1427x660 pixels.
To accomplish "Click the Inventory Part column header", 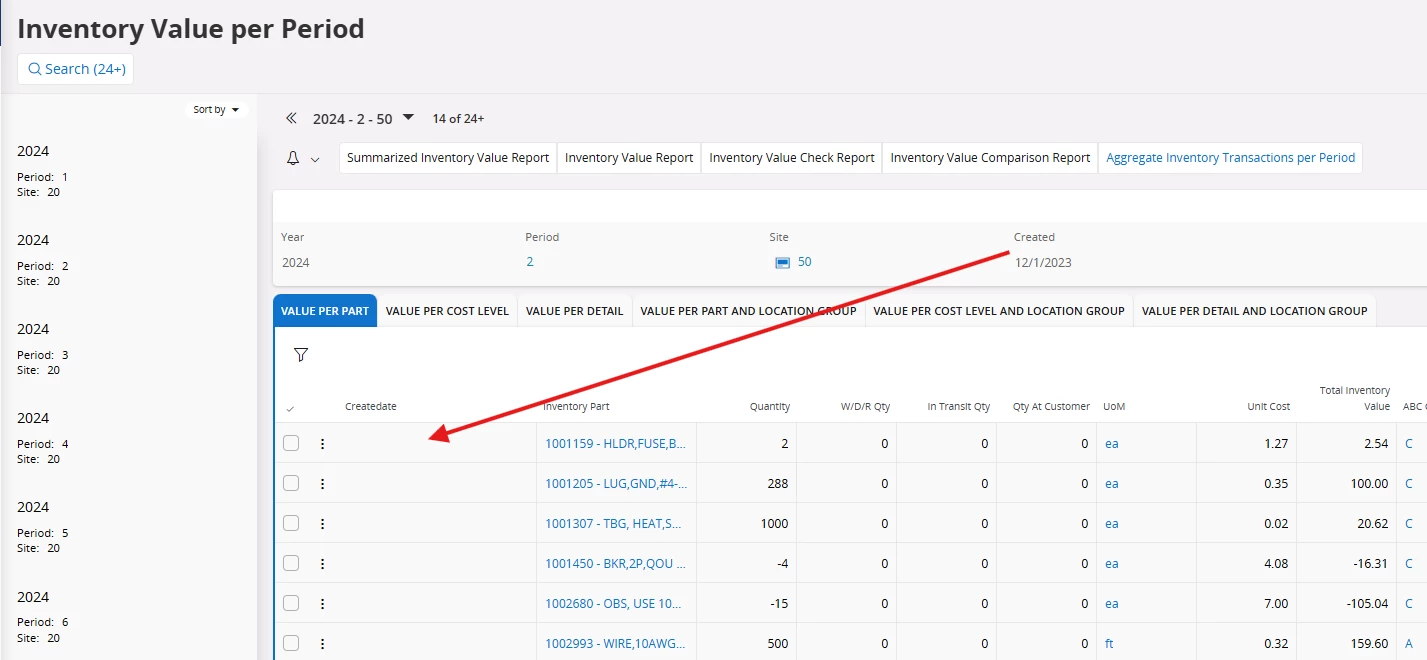I will [577, 407].
